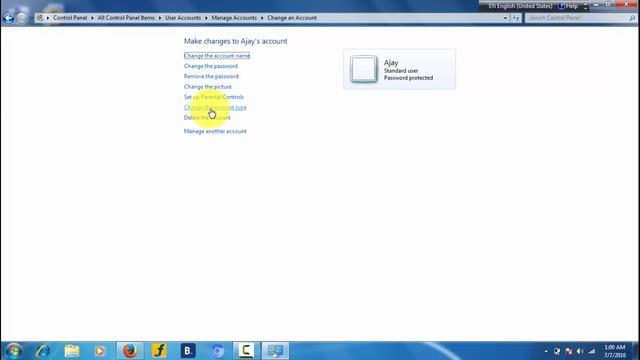Click 'Change the account name' link
The height and width of the screenshot is (360, 640).
(217, 56)
